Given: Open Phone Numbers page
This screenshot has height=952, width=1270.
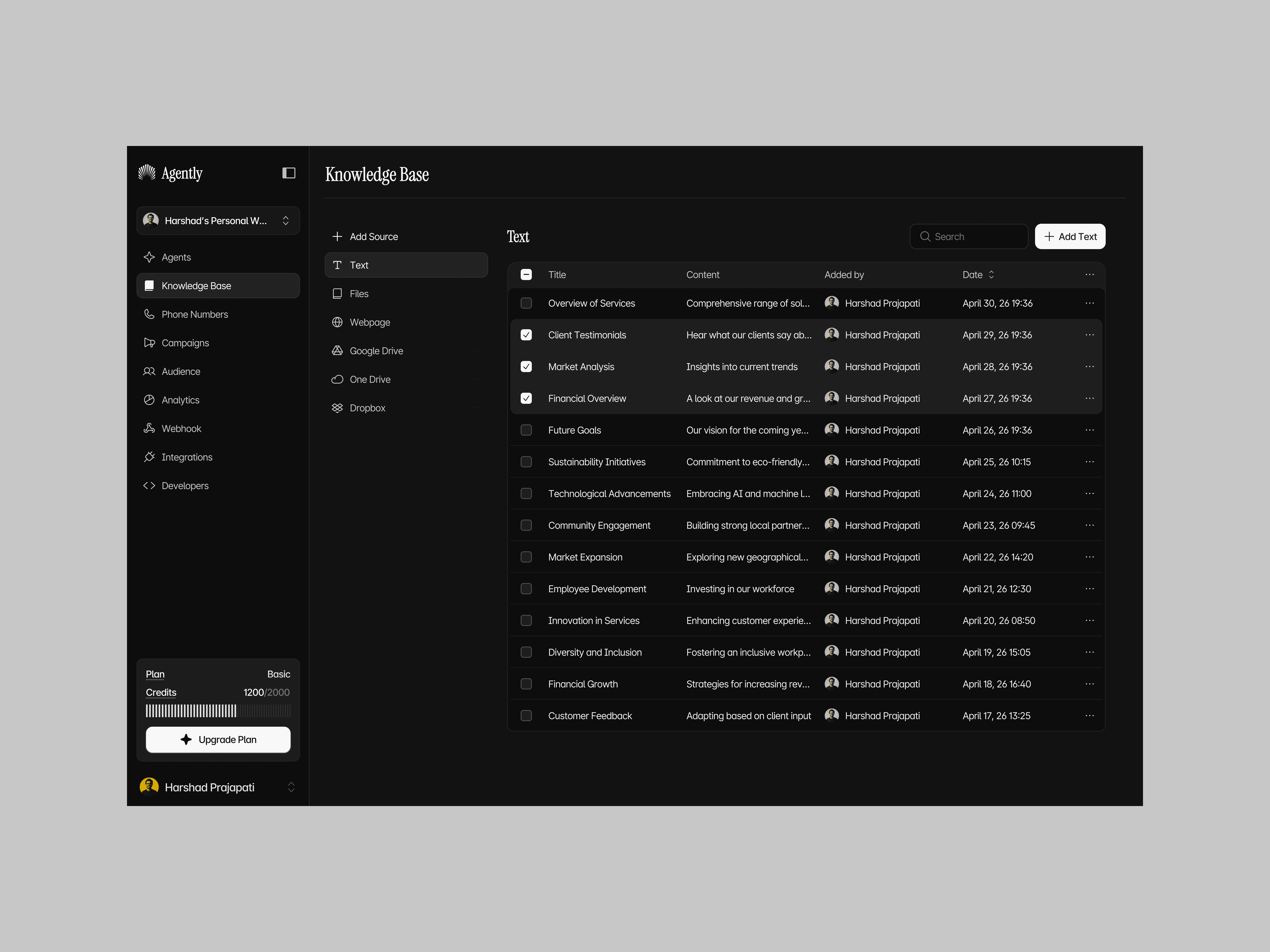Looking at the screenshot, I should (218, 315).
